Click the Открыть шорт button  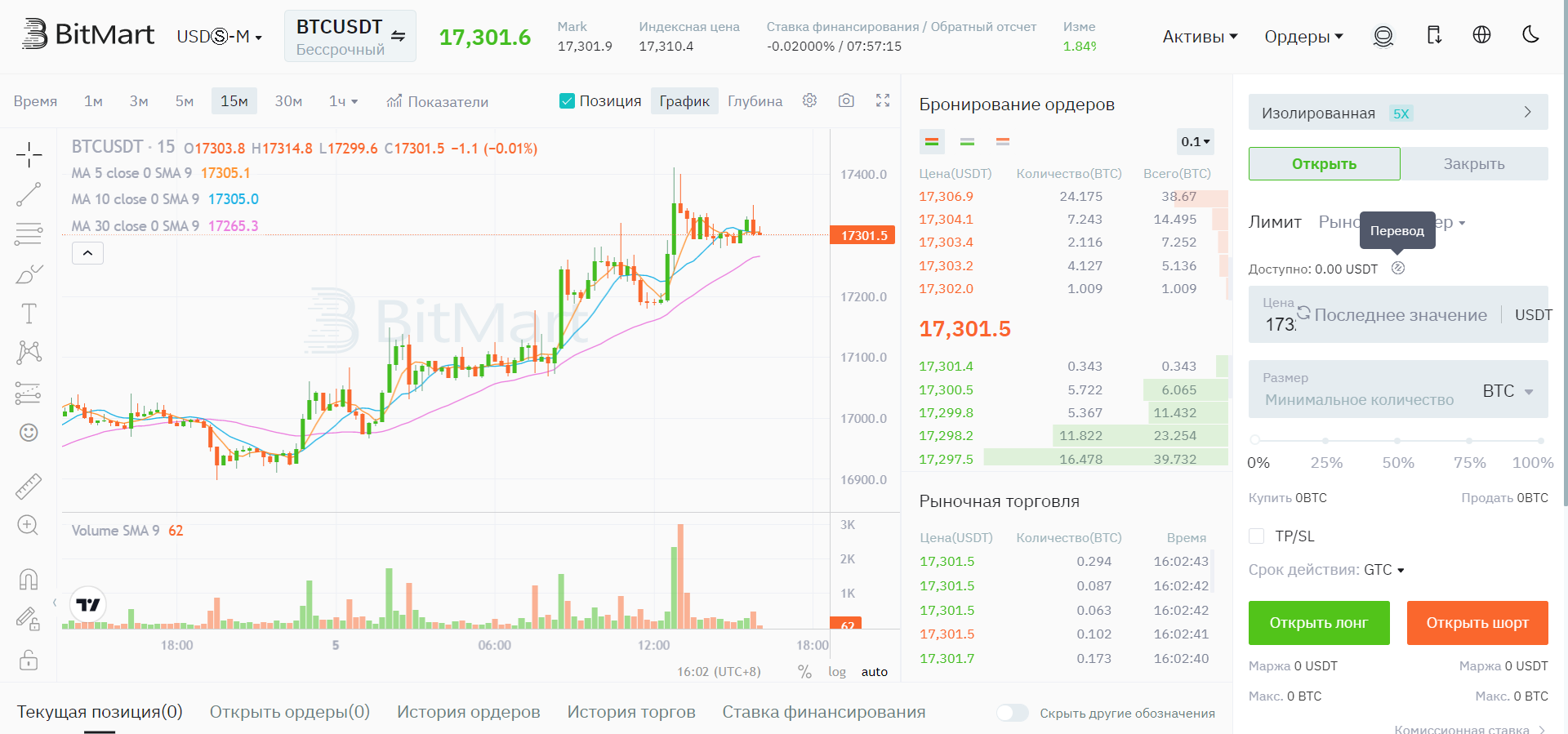click(1477, 623)
